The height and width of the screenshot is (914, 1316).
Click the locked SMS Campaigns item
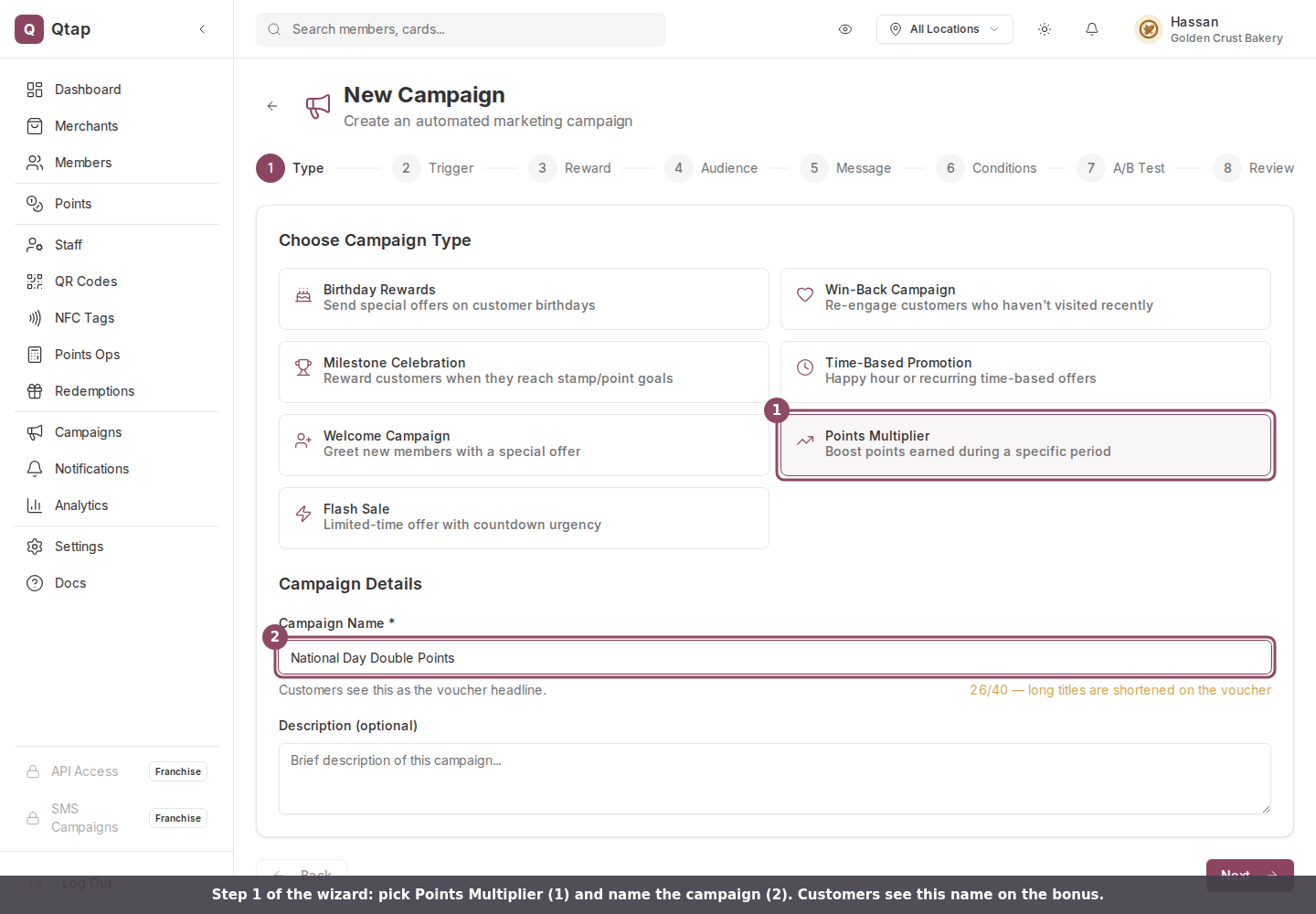(x=117, y=818)
